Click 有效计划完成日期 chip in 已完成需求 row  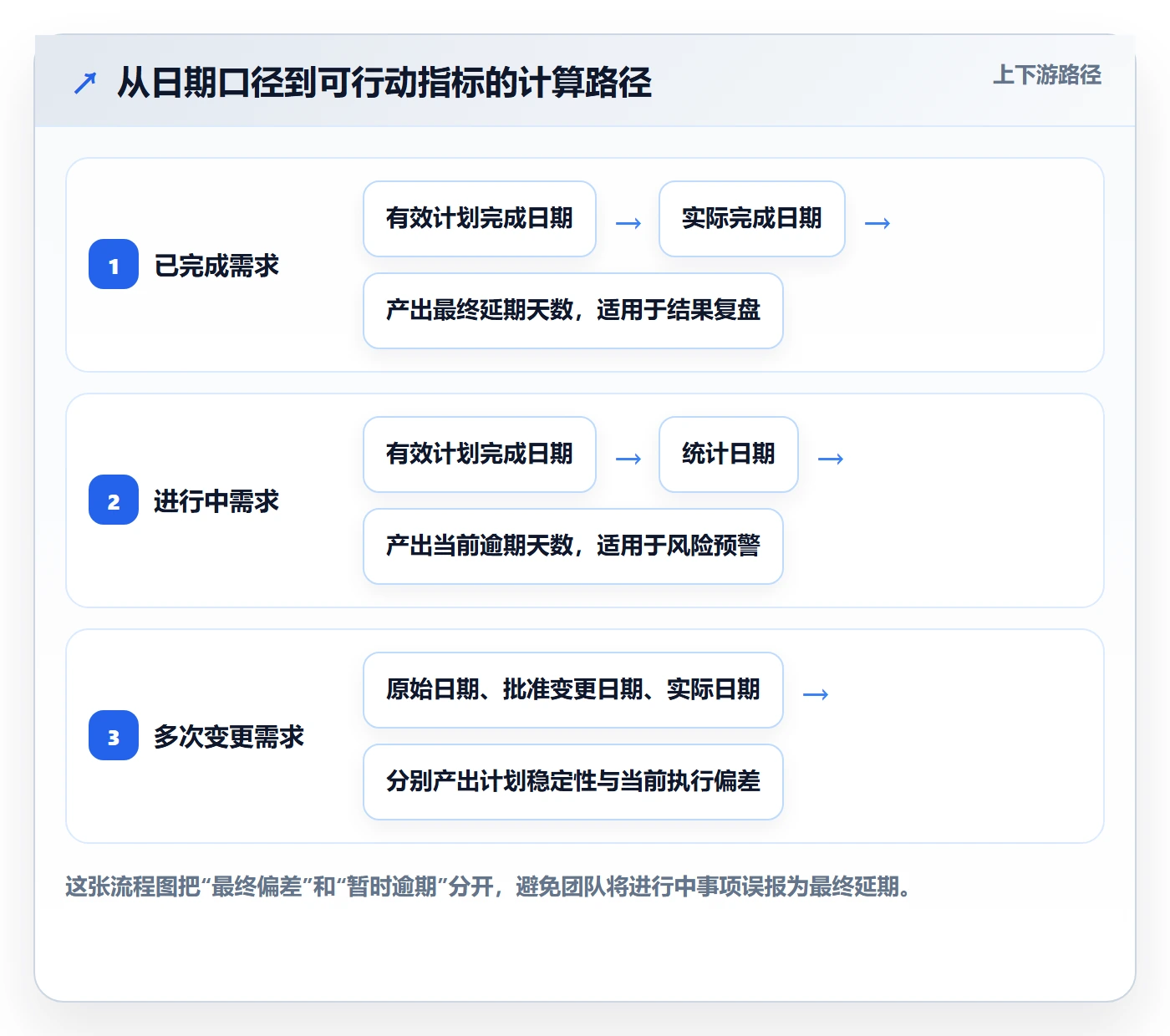[480, 219]
